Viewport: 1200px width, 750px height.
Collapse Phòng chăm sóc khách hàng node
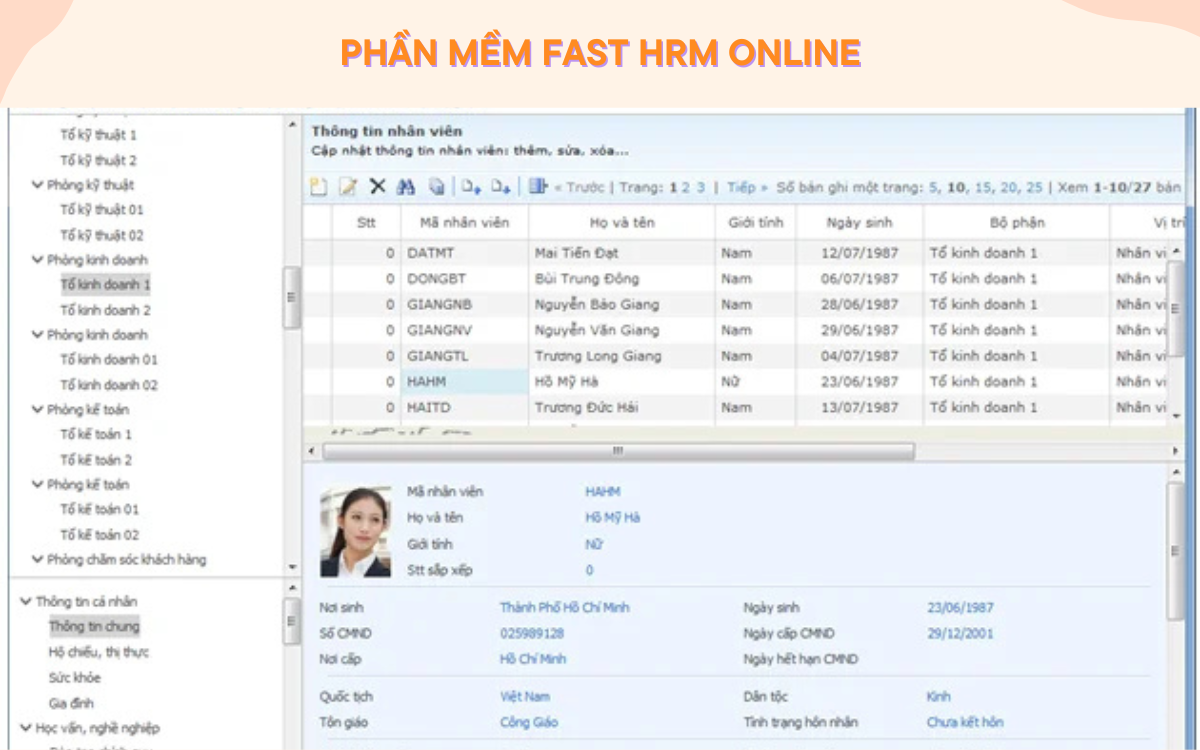click(38, 560)
